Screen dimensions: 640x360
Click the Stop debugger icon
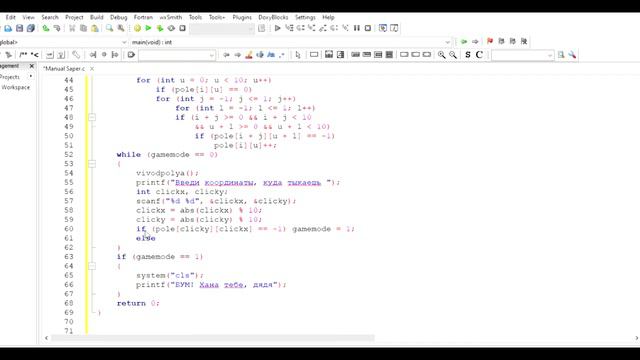tap(368, 28)
